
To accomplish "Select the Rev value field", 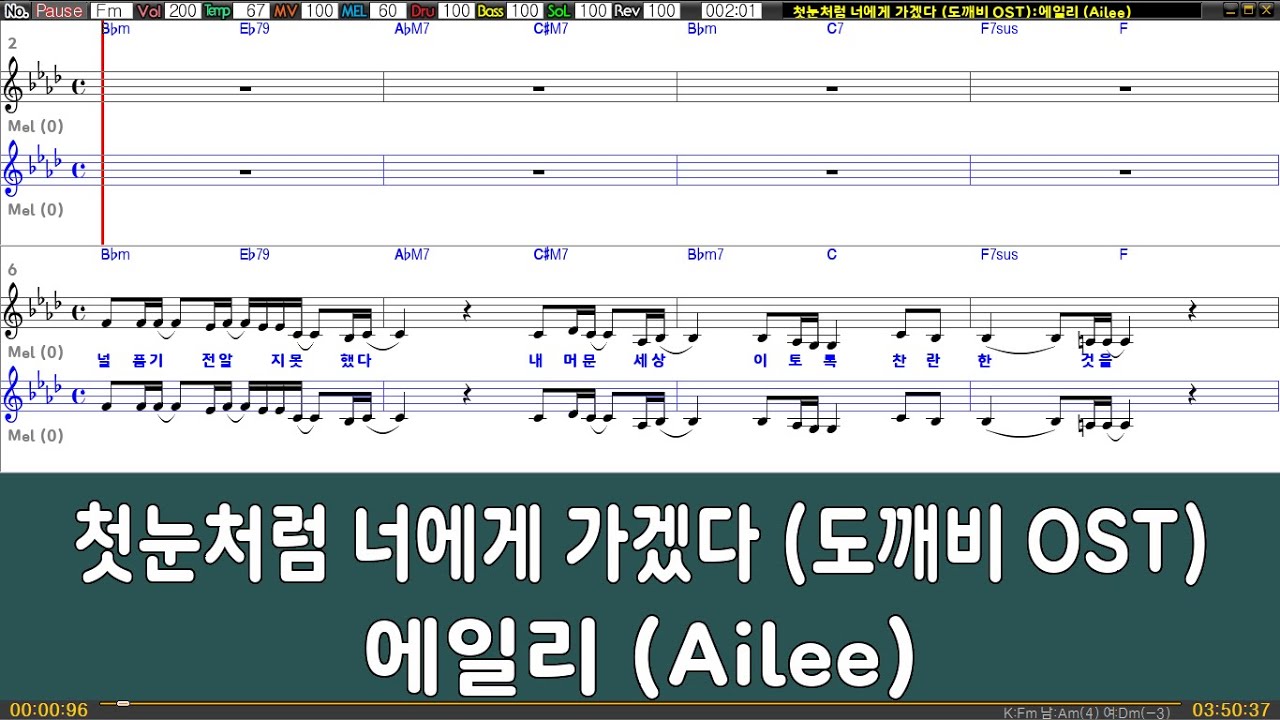I will tap(661, 11).
